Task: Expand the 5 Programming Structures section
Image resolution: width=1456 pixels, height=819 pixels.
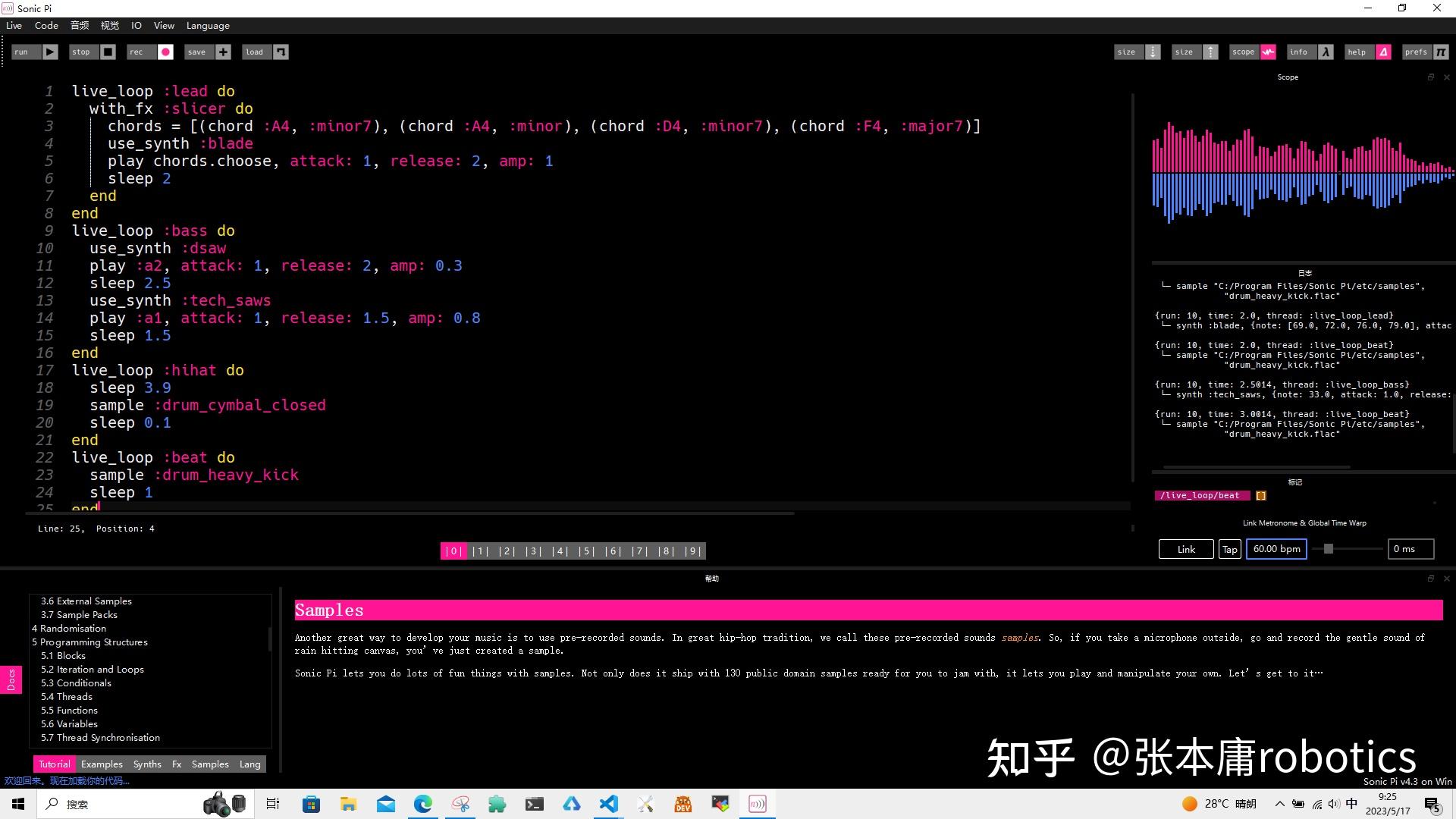Action: pyautogui.click(x=89, y=642)
